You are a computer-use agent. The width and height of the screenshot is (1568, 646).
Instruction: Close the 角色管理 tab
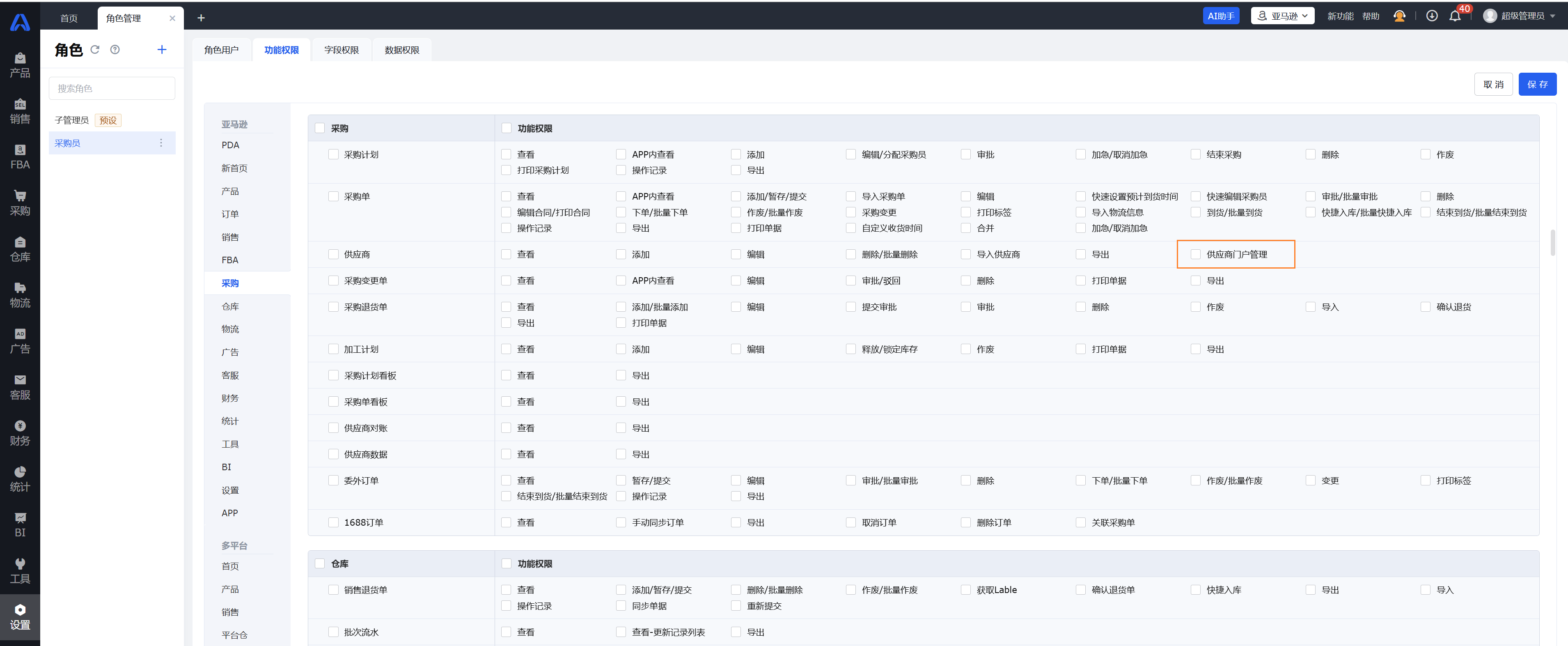(x=172, y=18)
